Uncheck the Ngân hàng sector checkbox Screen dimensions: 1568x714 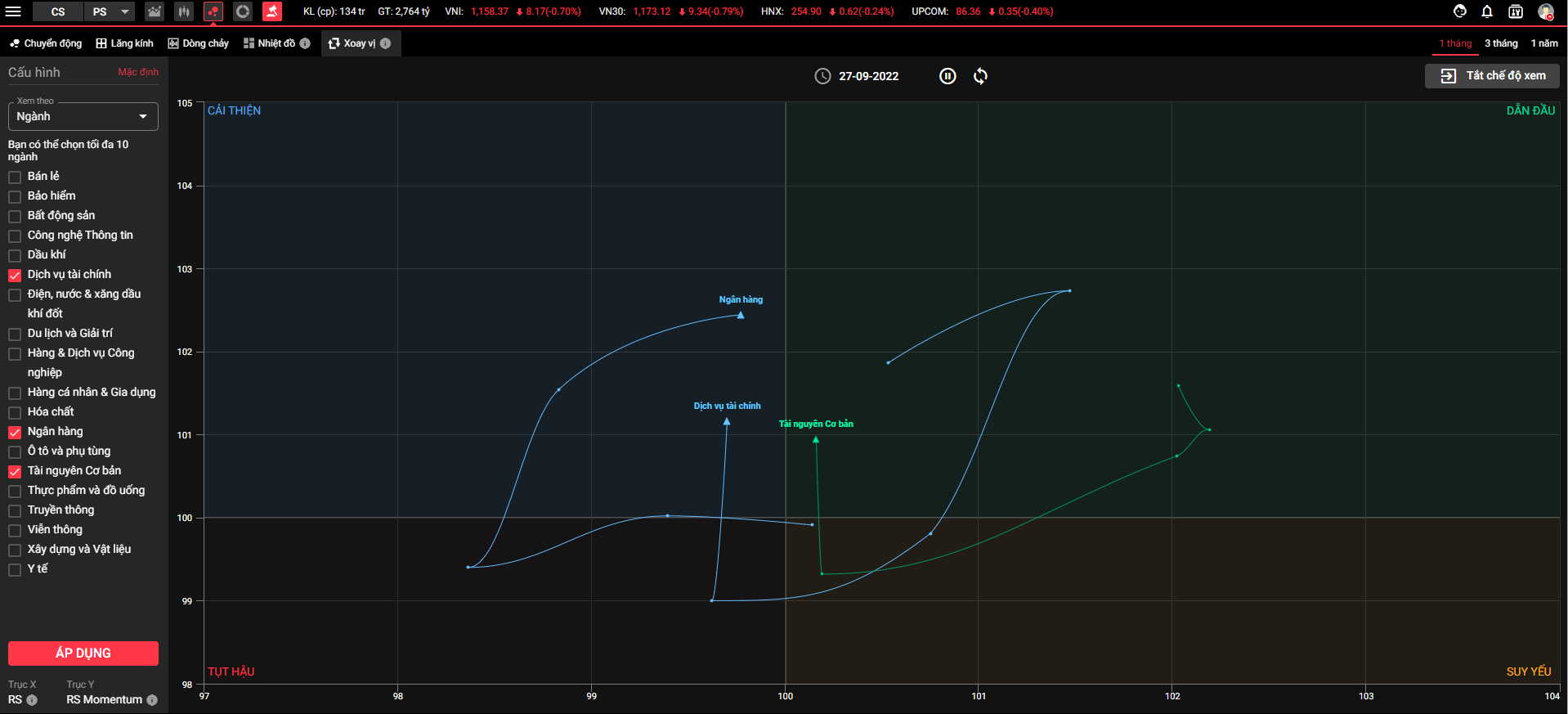pyautogui.click(x=15, y=433)
